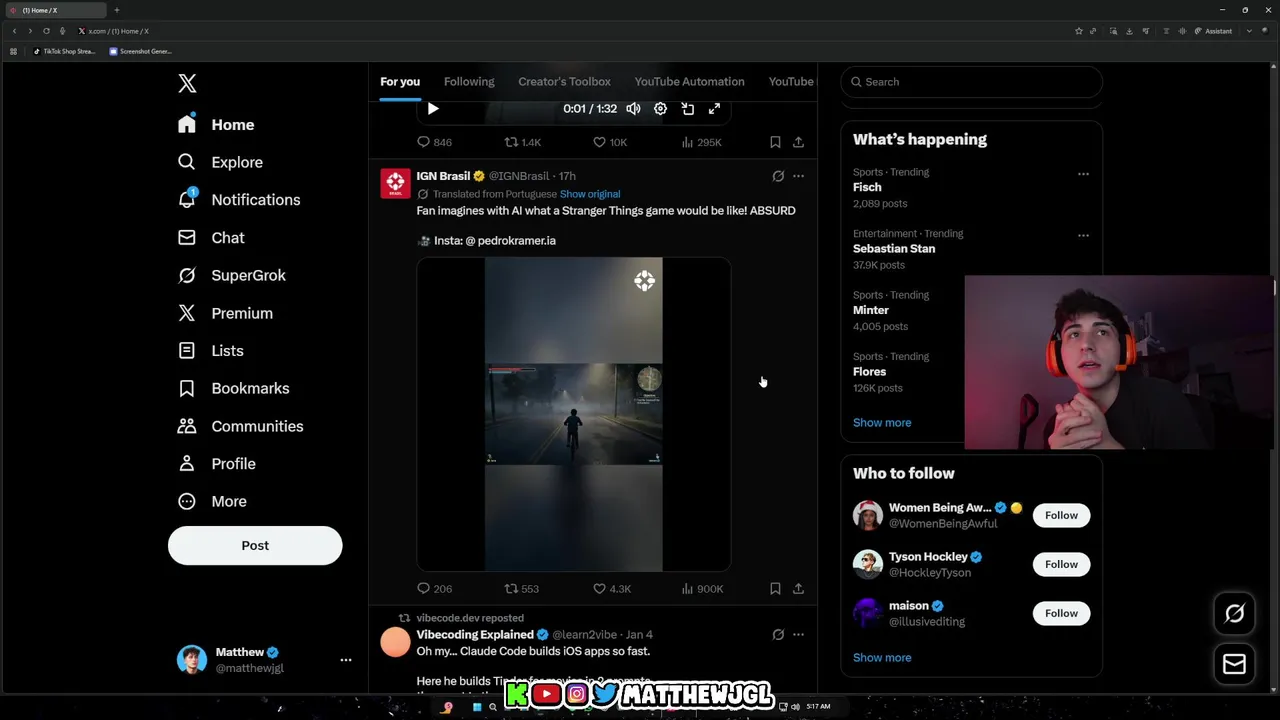Switch to the Following tab
The image size is (1280, 720).
pos(469,82)
